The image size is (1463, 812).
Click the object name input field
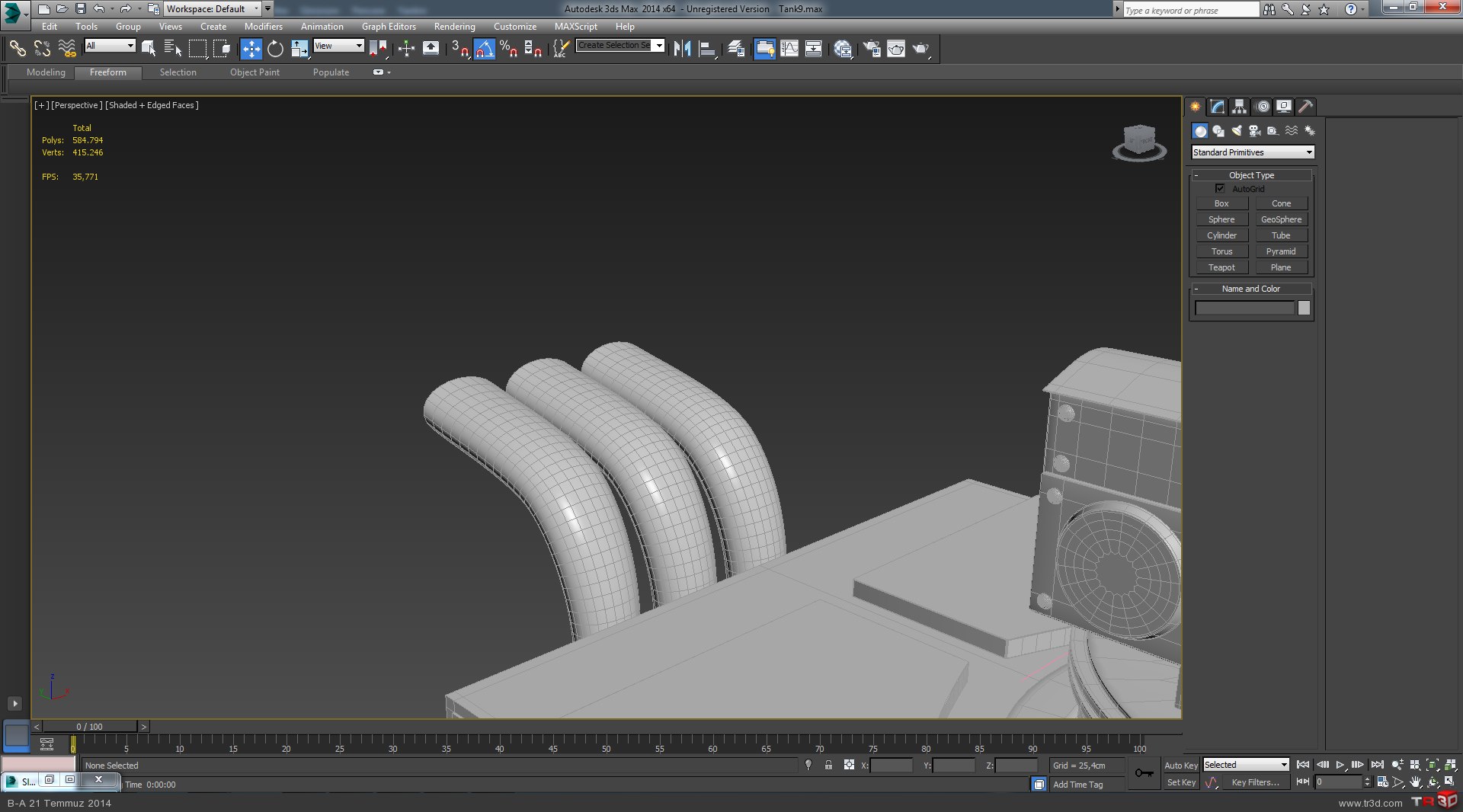coord(1244,308)
